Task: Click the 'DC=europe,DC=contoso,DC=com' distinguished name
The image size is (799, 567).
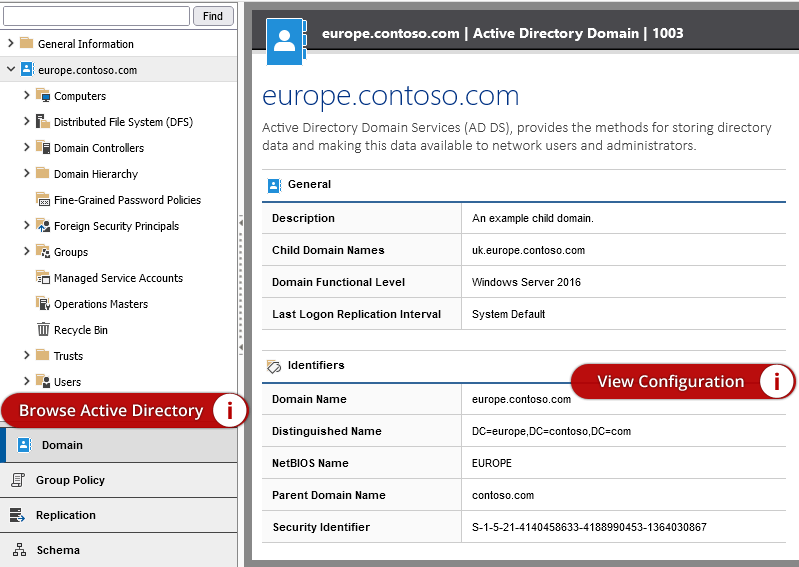Action: (x=551, y=431)
